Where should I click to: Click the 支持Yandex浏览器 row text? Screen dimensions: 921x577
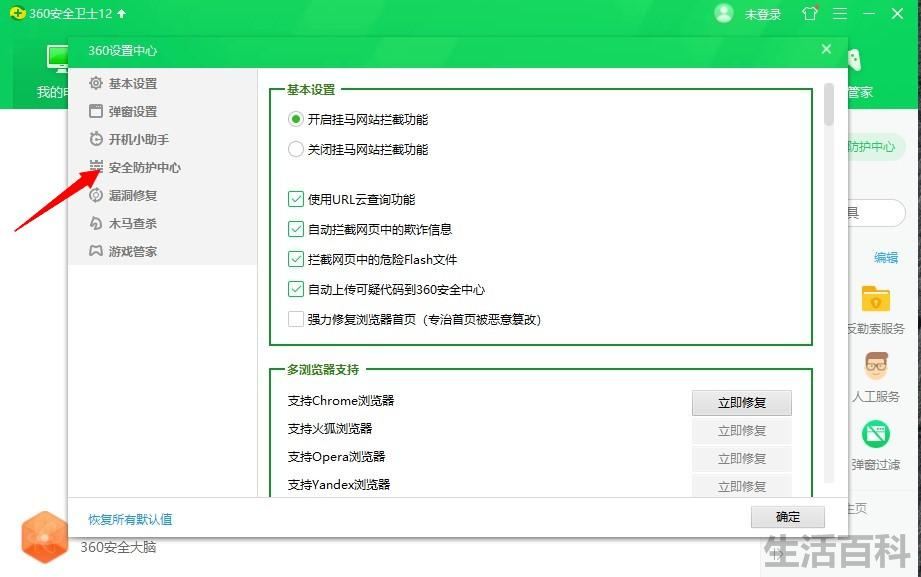tap(339, 485)
